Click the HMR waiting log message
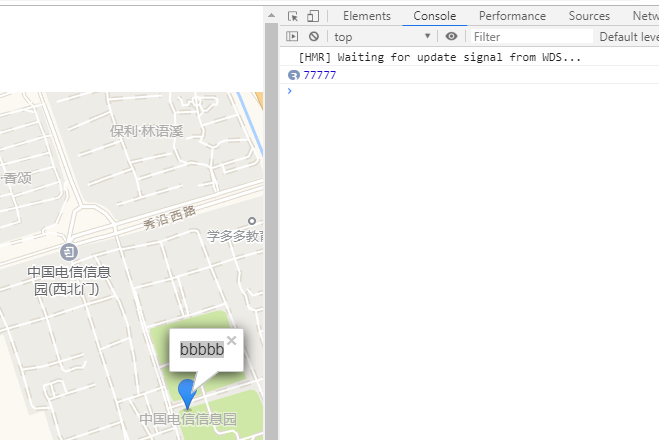Screen dimensions: 659x440 [x=440, y=57]
